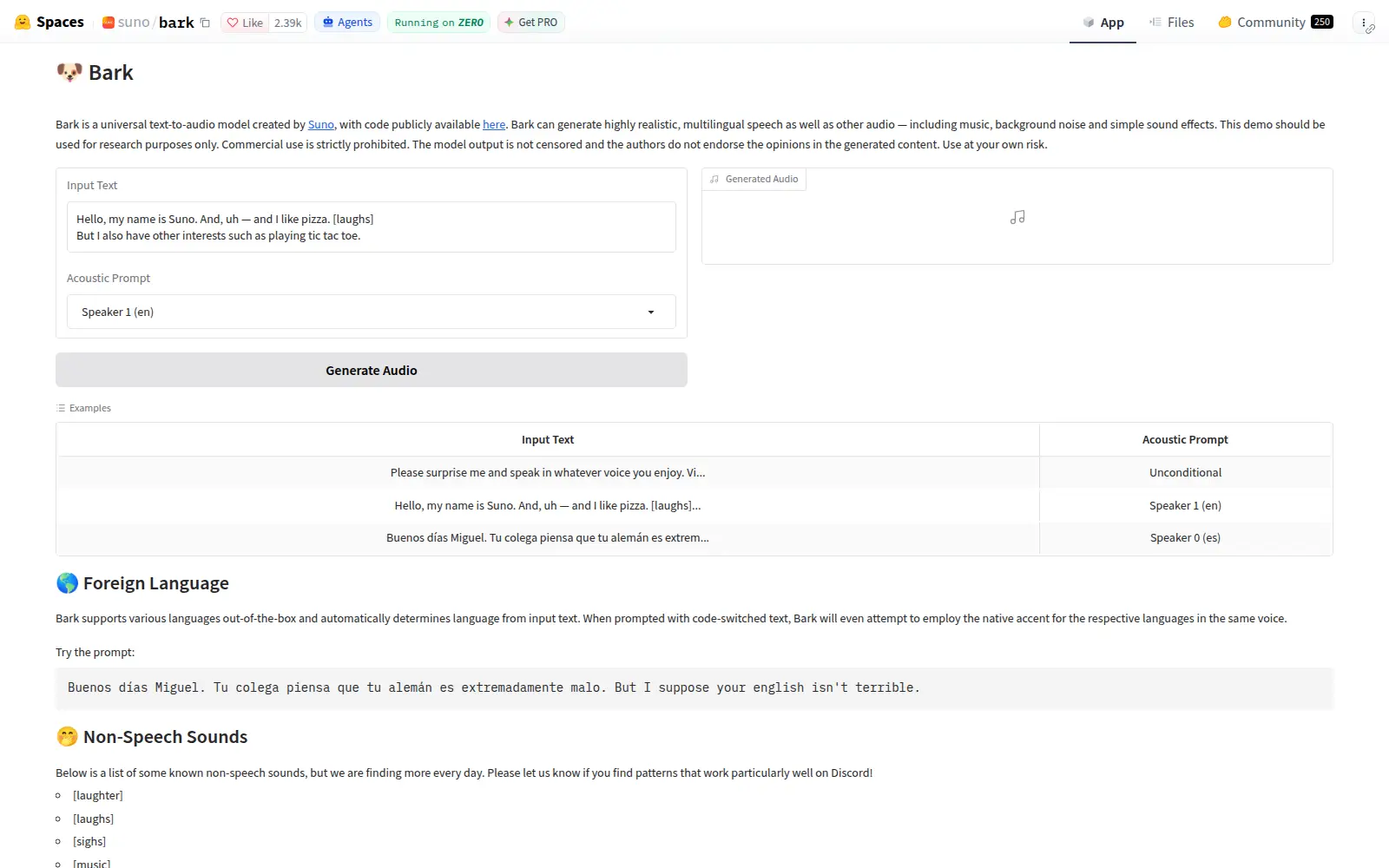Image resolution: width=1389 pixels, height=868 pixels.
Task: Select the 'Hello, my name is Suno' example
Action: pos(548,505)
